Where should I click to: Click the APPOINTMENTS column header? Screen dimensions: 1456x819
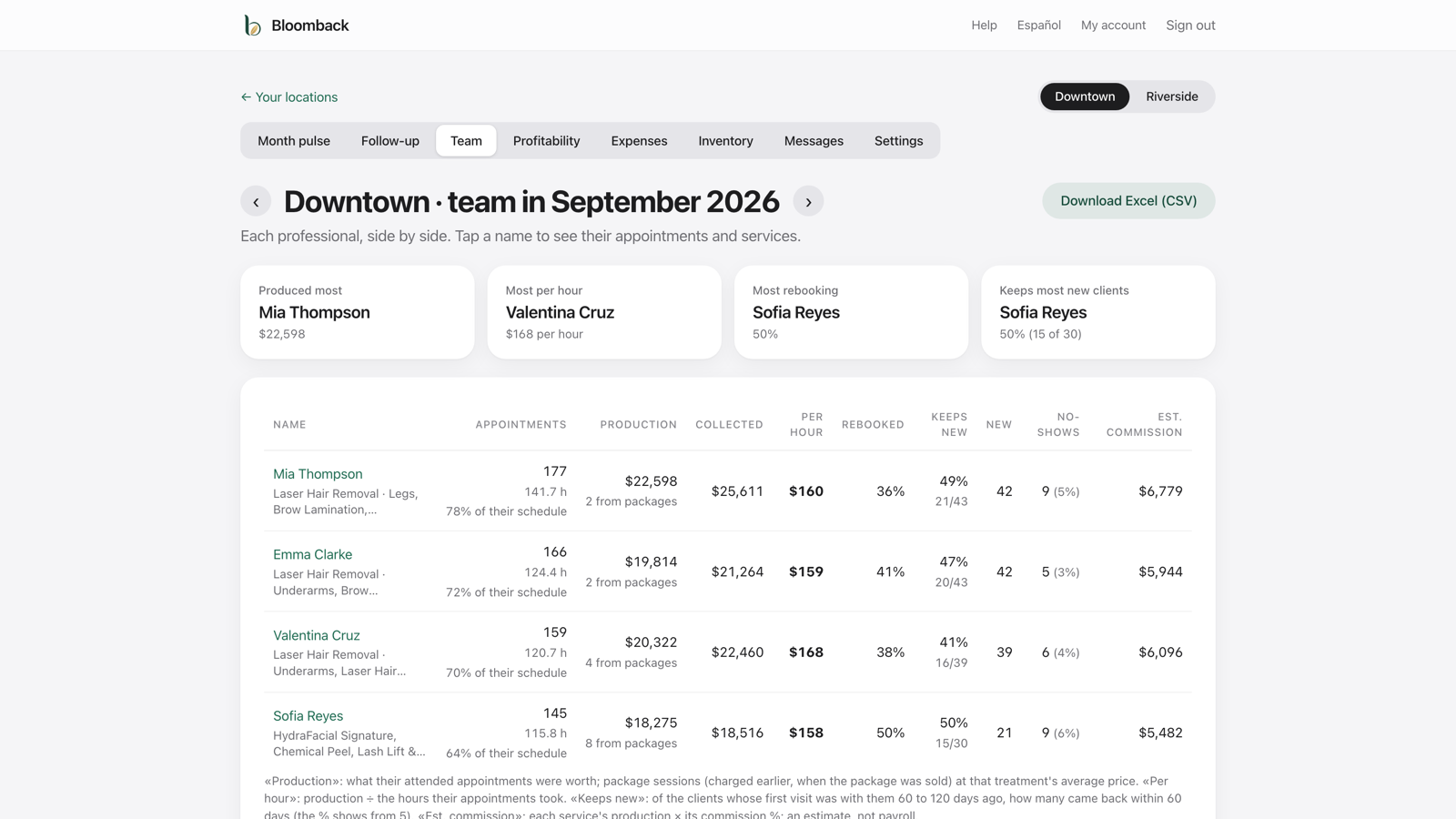(x=521, y=425)
